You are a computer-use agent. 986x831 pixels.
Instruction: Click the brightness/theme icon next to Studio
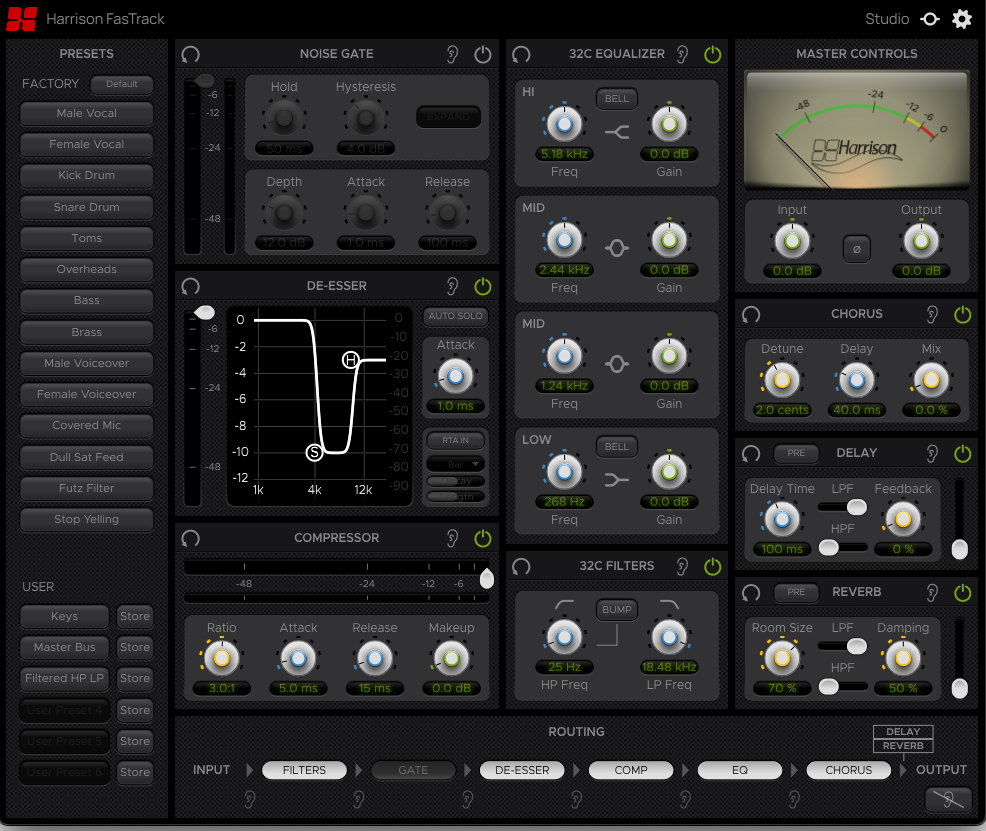point(930,19)
